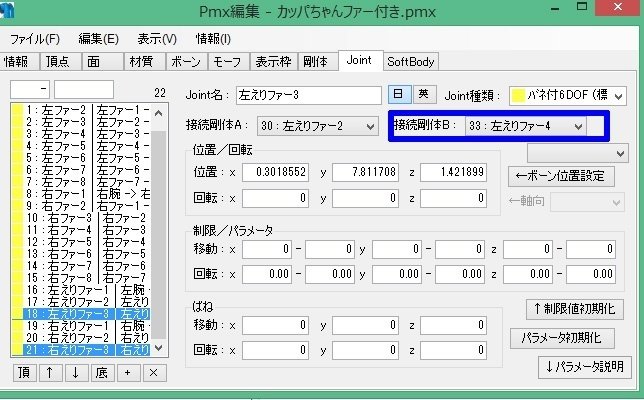Screen dimensions: 644x400
Task: Click the 位置 y value field
Action: click(x=365, y=172)
